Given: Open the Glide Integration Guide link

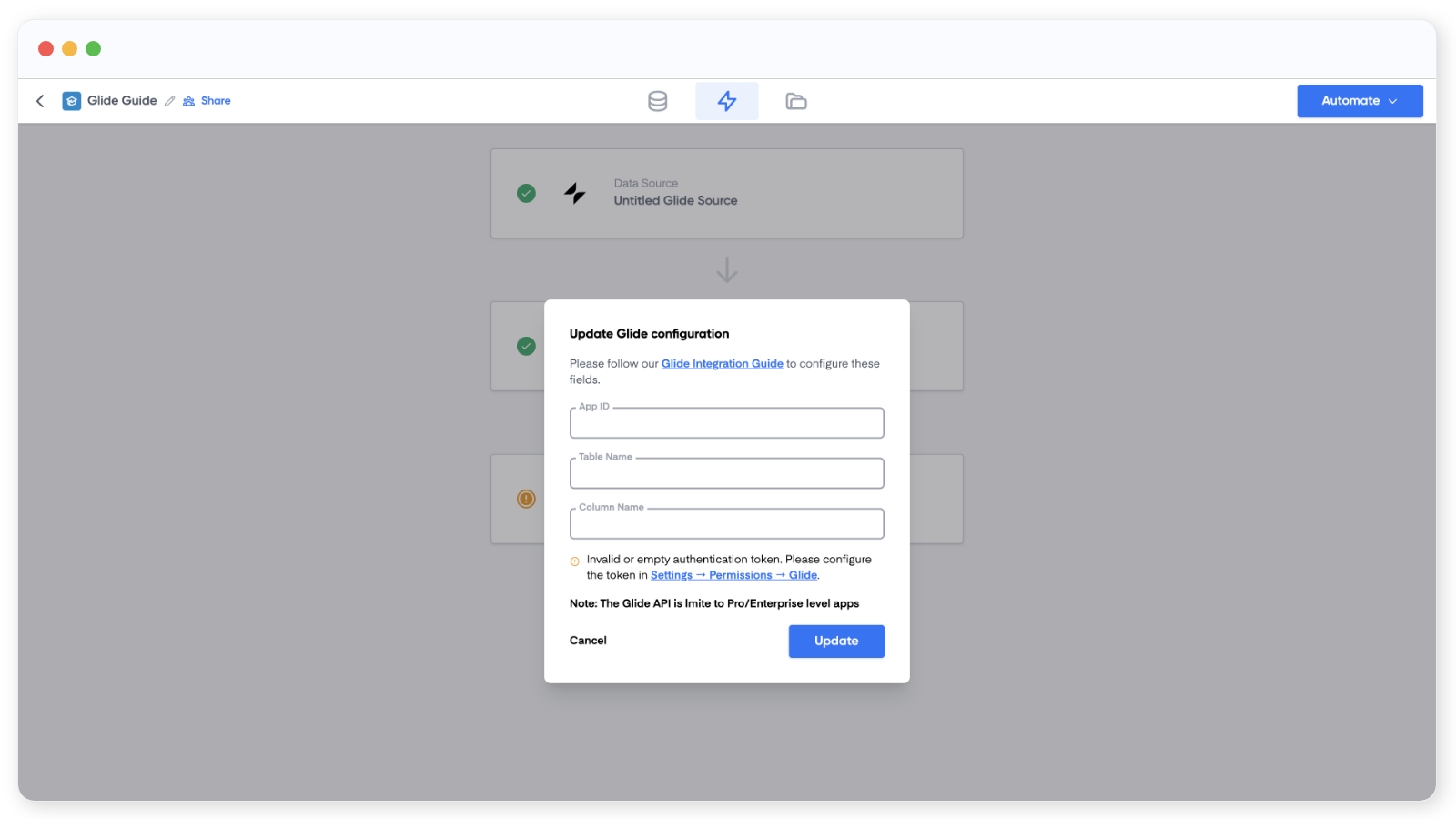Looking at the screenshot, I should pos(722,364).
